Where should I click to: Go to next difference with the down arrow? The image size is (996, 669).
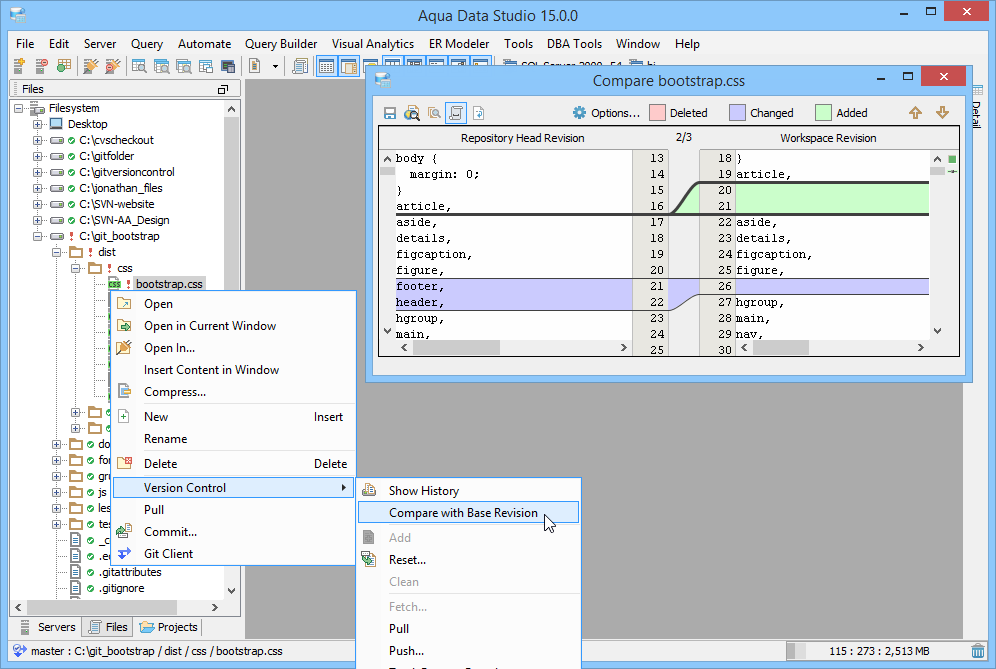point(943,113)
